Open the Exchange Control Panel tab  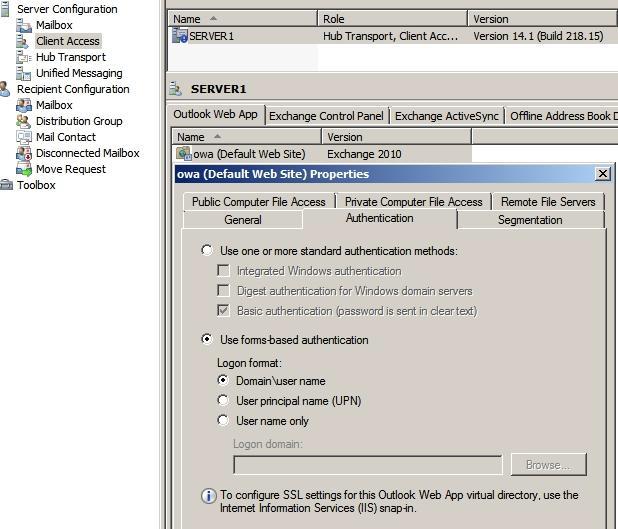(326, 116)
